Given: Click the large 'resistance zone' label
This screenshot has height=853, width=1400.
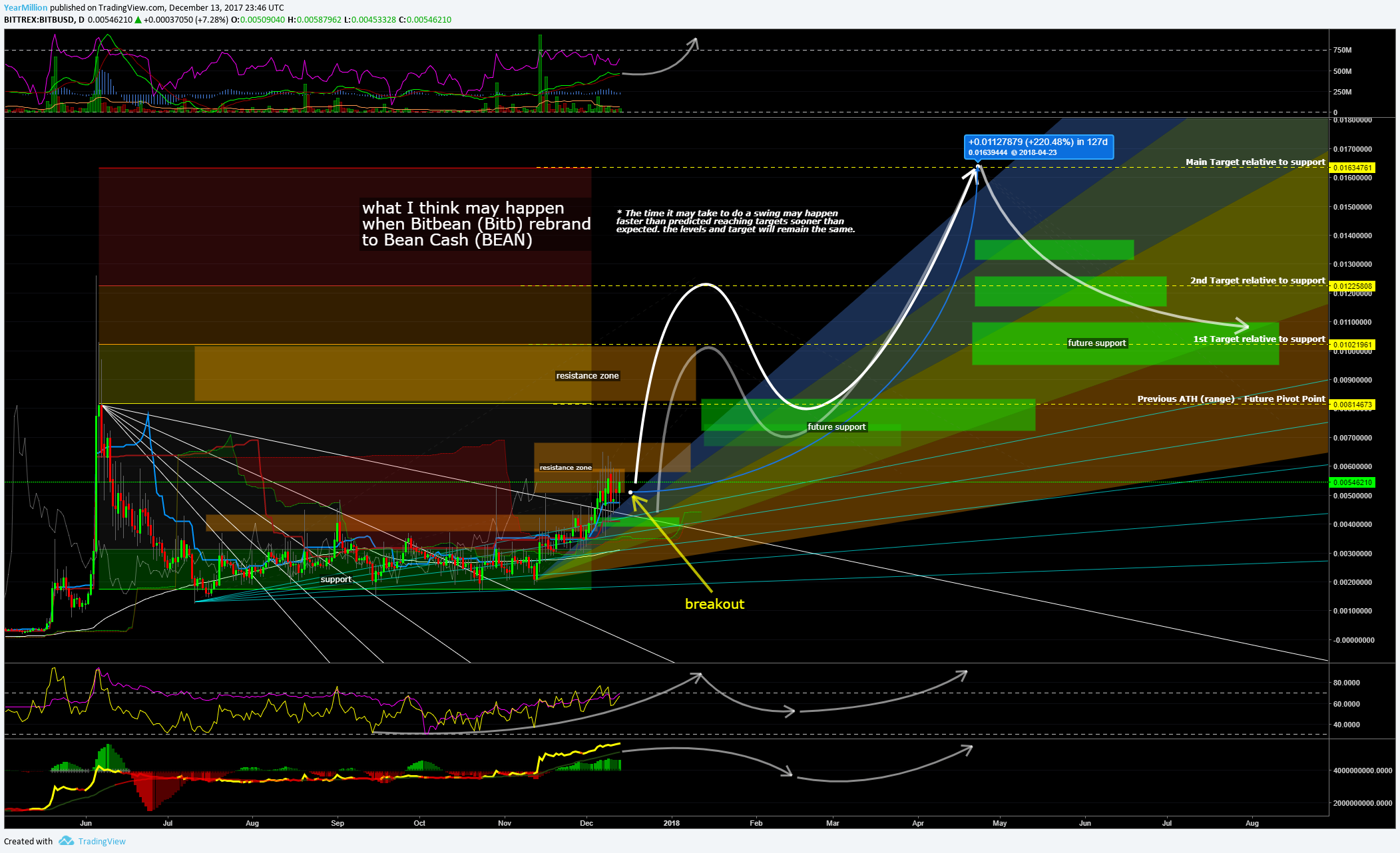Looking at the screenshot, I should click(587, 376).
